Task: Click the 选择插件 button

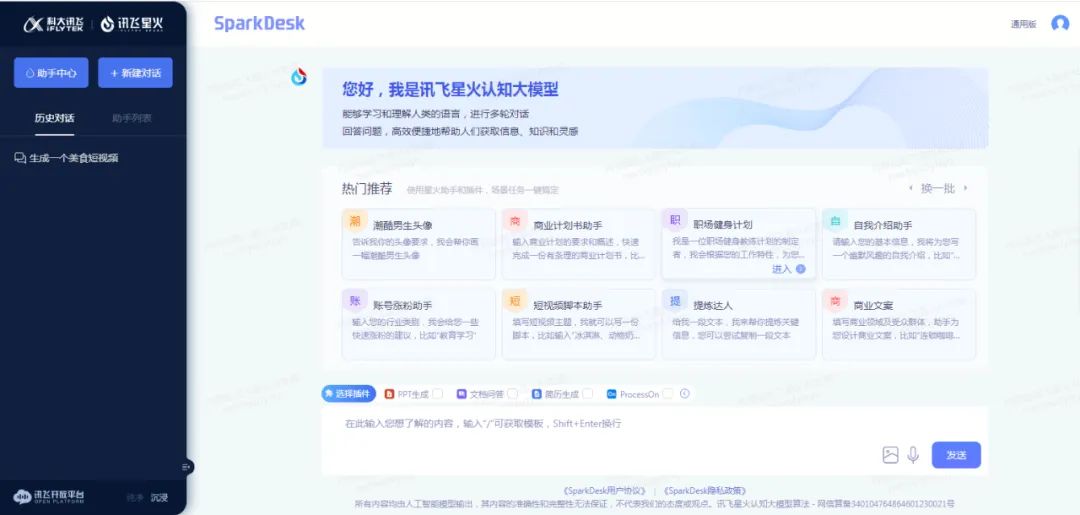Action: coord(349,394)
